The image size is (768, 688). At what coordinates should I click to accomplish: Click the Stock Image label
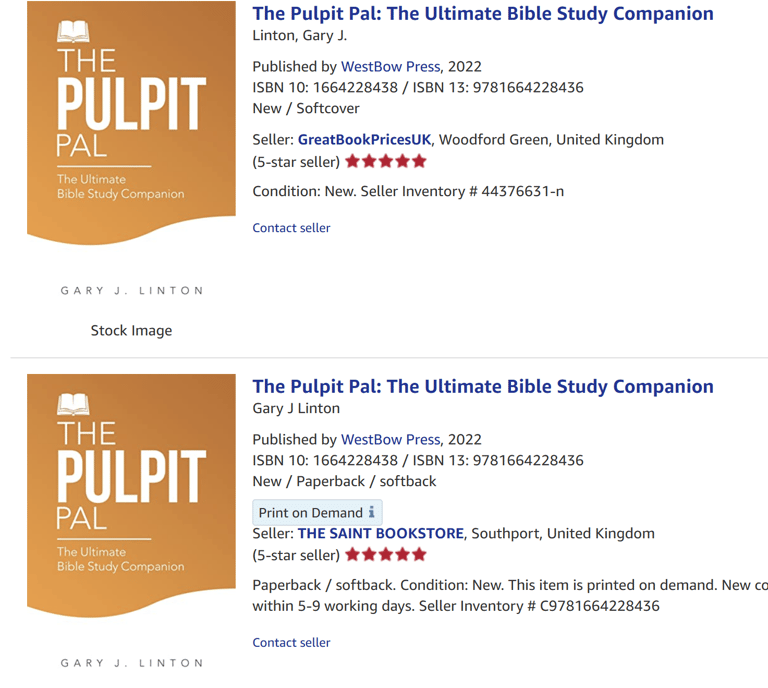(131, 331)
